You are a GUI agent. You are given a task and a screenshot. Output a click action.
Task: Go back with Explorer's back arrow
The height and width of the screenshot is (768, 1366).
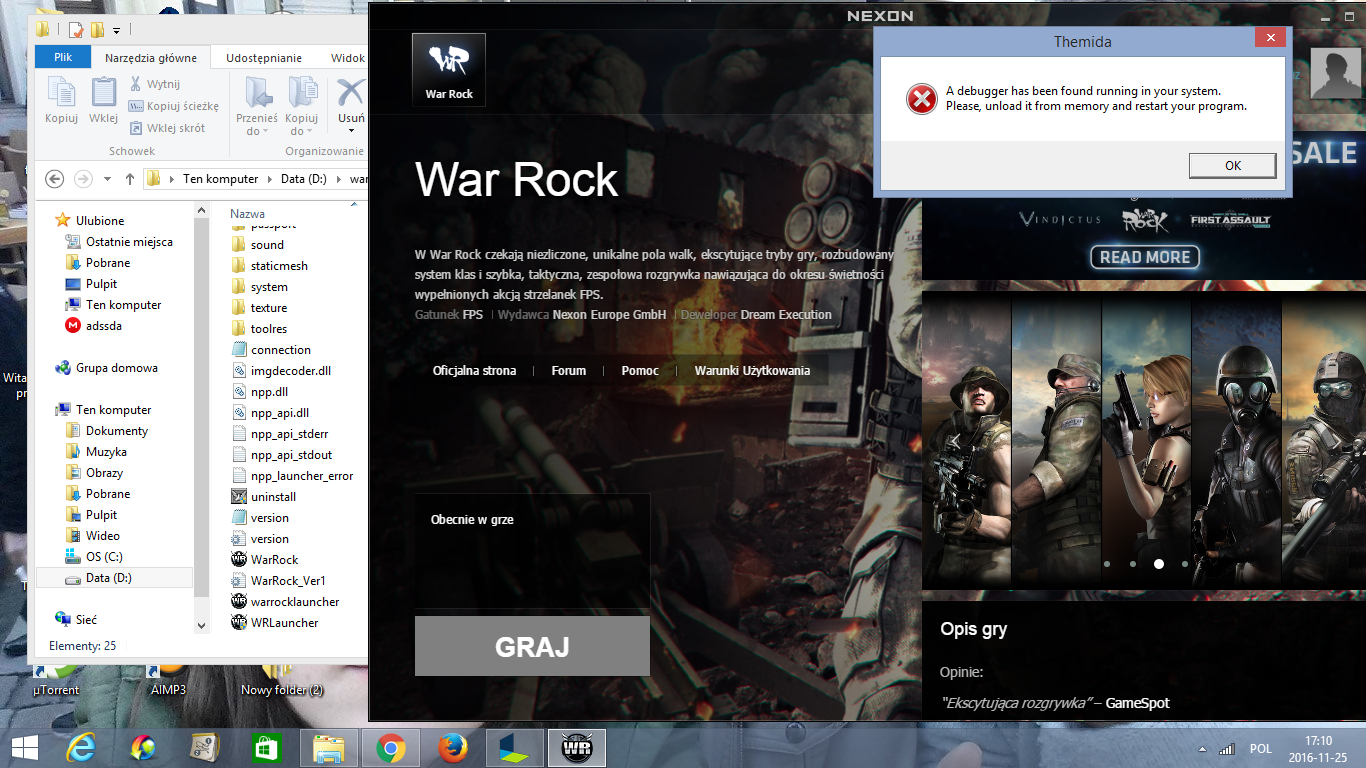(x=55, y=179)
